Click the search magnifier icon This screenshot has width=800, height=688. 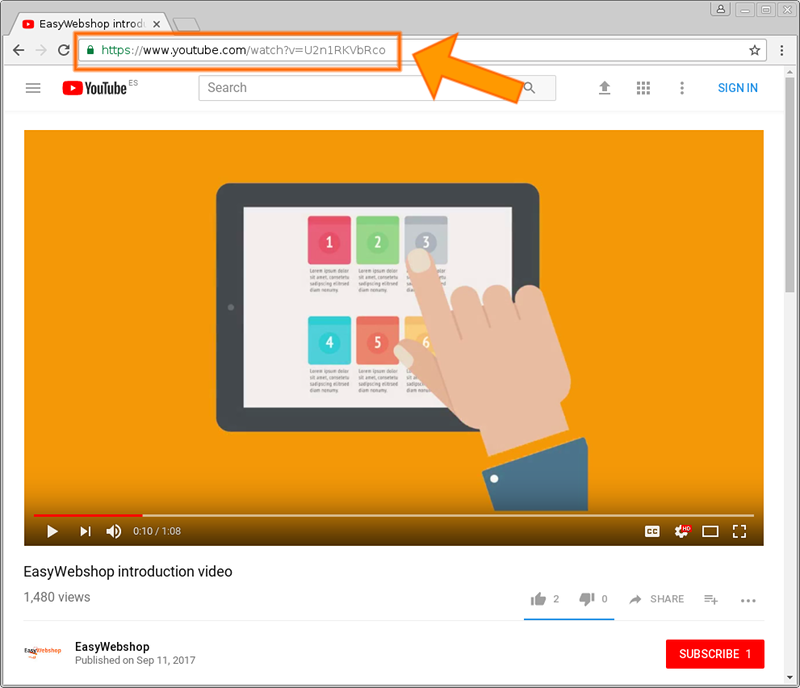530,88
